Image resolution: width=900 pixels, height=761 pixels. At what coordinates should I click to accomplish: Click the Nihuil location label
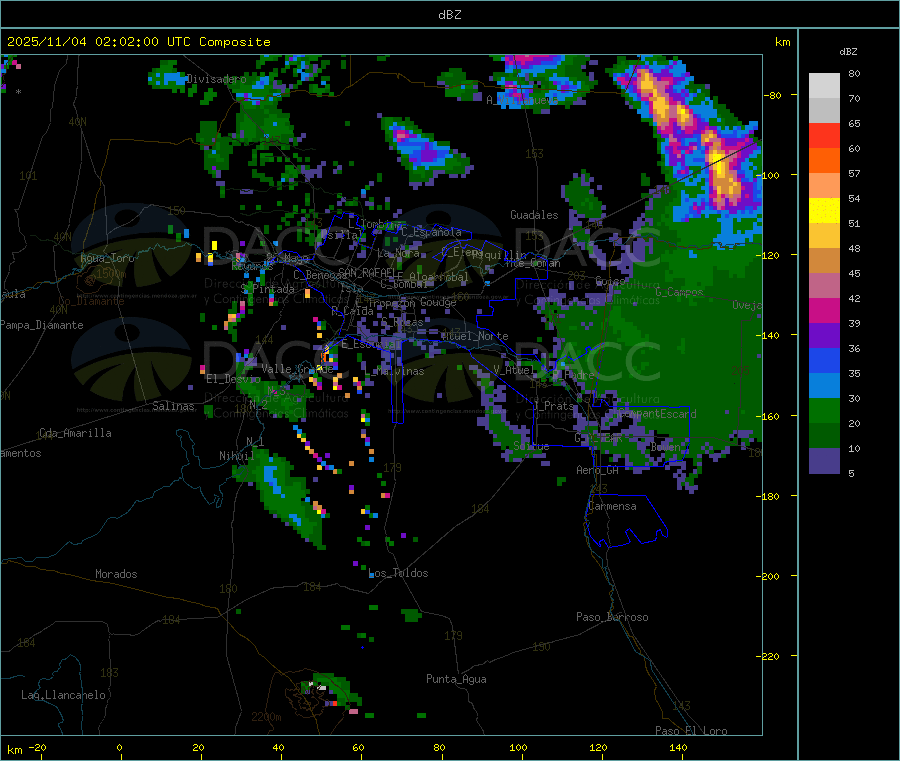click(x=236, y=456)
